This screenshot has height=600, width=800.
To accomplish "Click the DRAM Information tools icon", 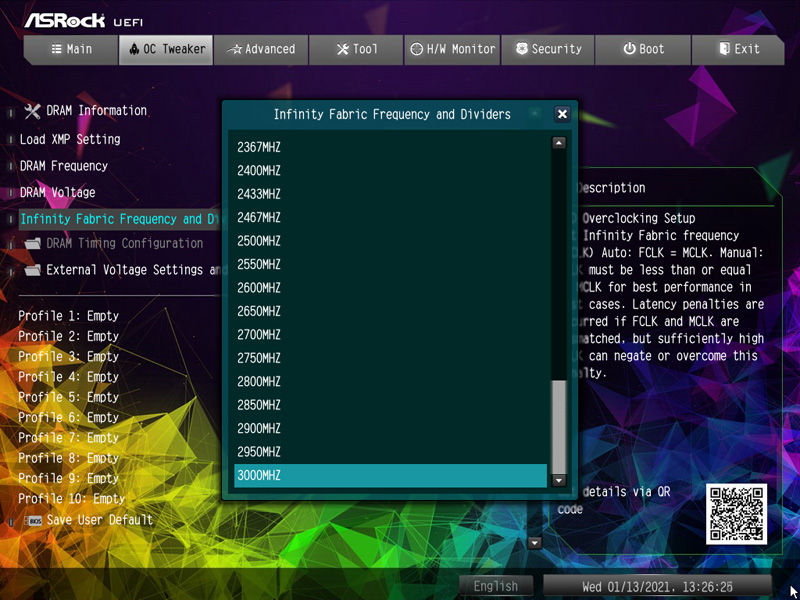I will 32,111.
